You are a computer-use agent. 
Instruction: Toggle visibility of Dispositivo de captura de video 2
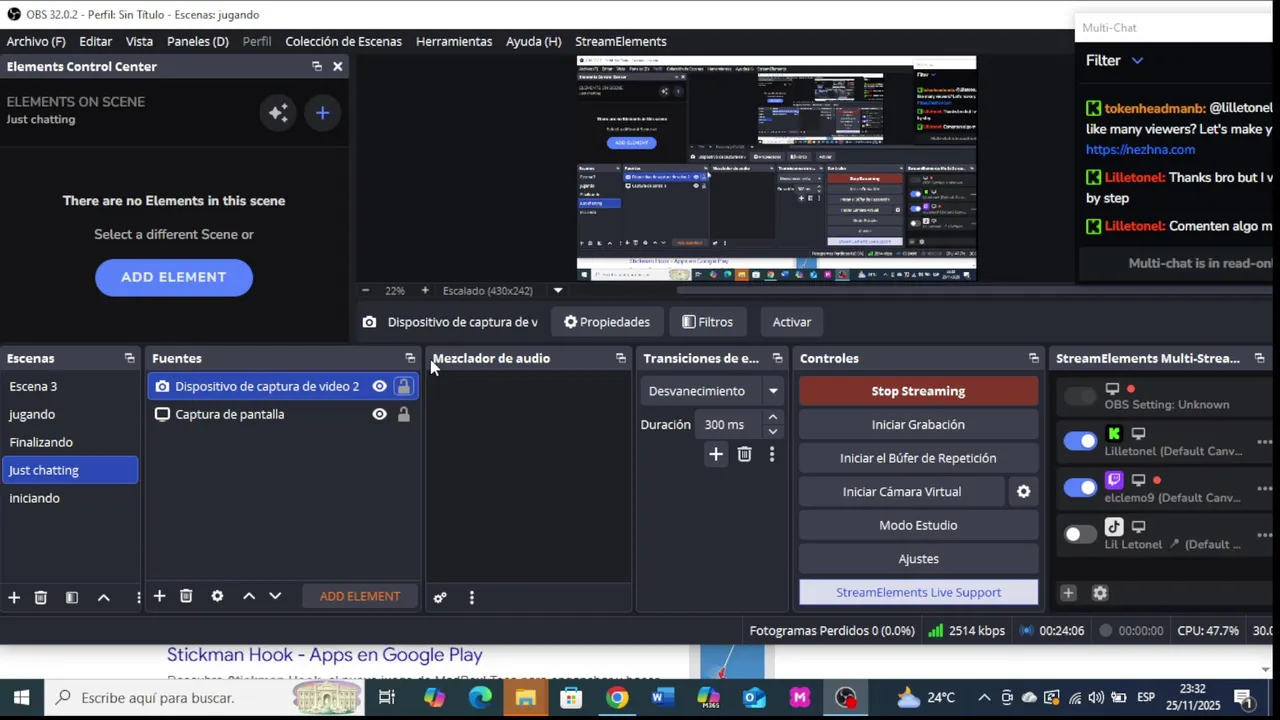(379, 386)
